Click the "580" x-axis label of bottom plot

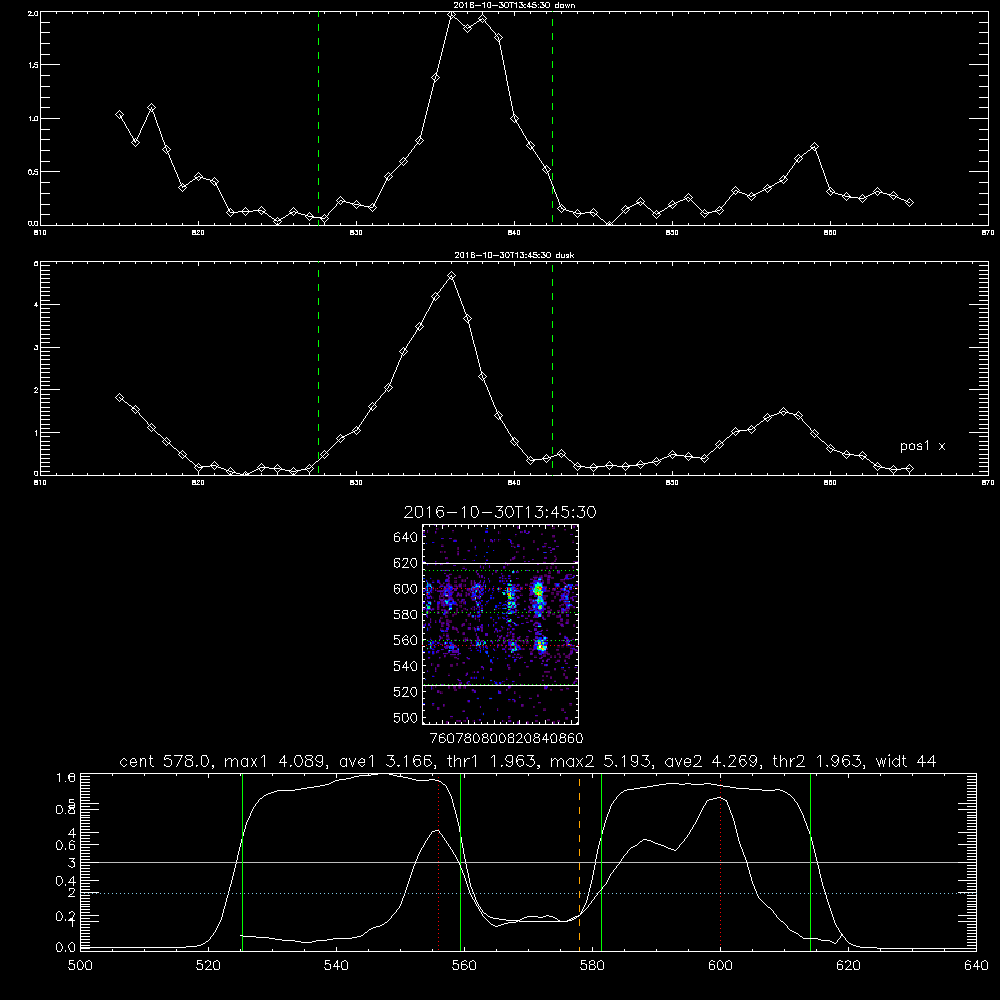coord(592,966)
